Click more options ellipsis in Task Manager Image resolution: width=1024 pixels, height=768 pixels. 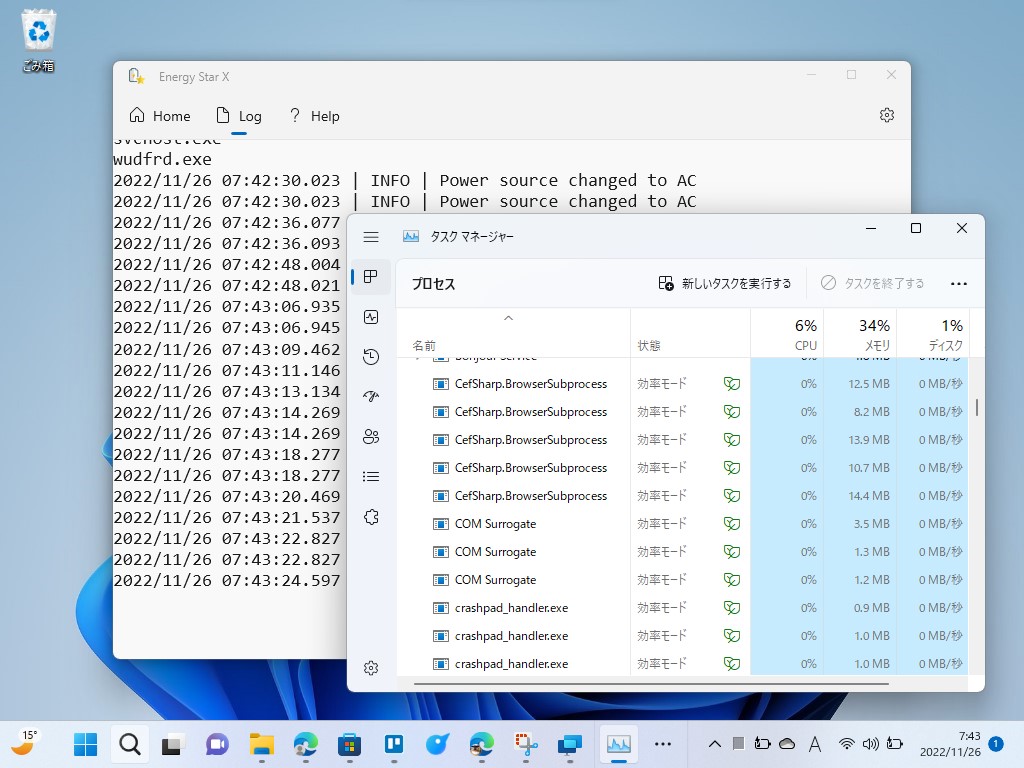[x=958, y=283]
